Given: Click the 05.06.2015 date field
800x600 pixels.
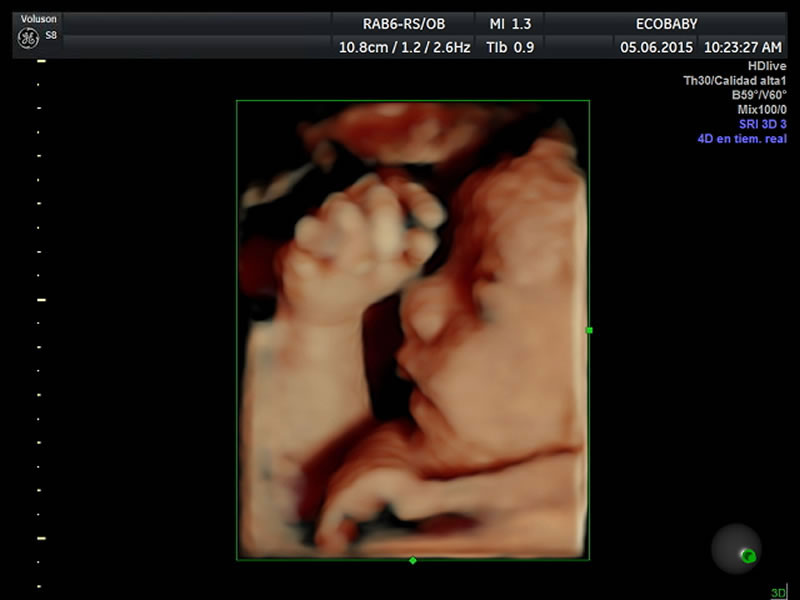Looking at the screenshot, I should 654,46.
